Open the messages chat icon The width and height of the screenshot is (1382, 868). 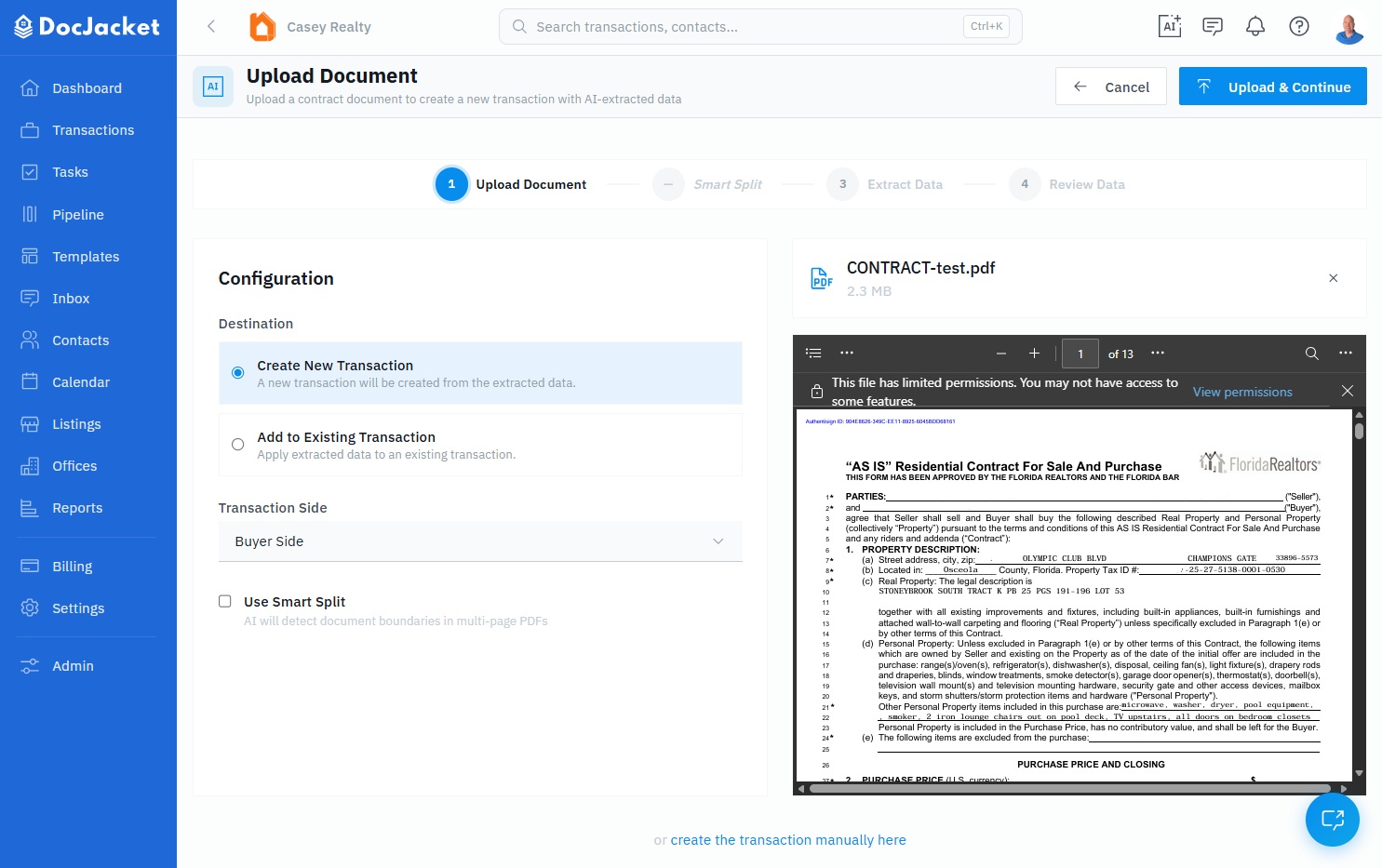[1213, 26]
